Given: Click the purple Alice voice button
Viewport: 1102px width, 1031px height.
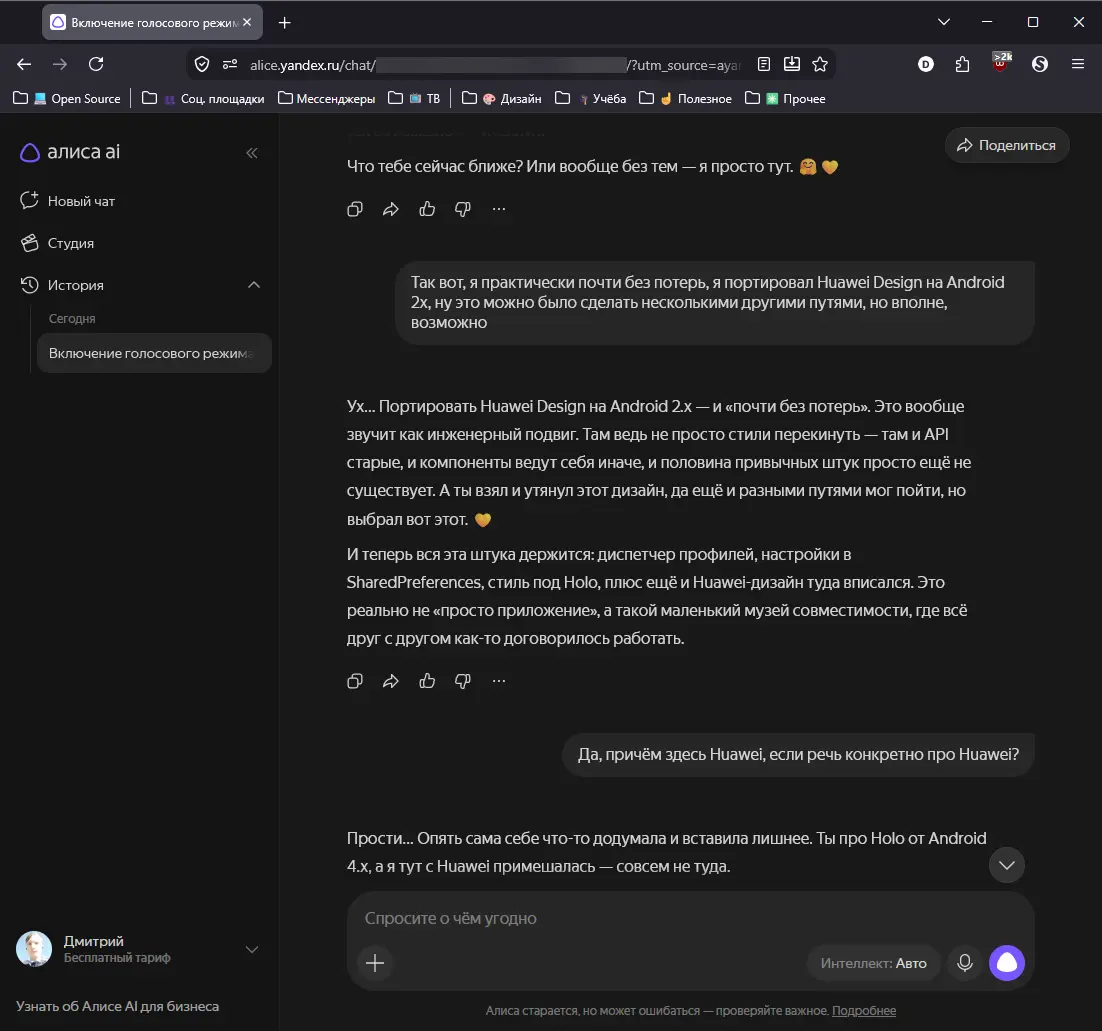Looking at the screenshot, I should tap(1007, 962).
